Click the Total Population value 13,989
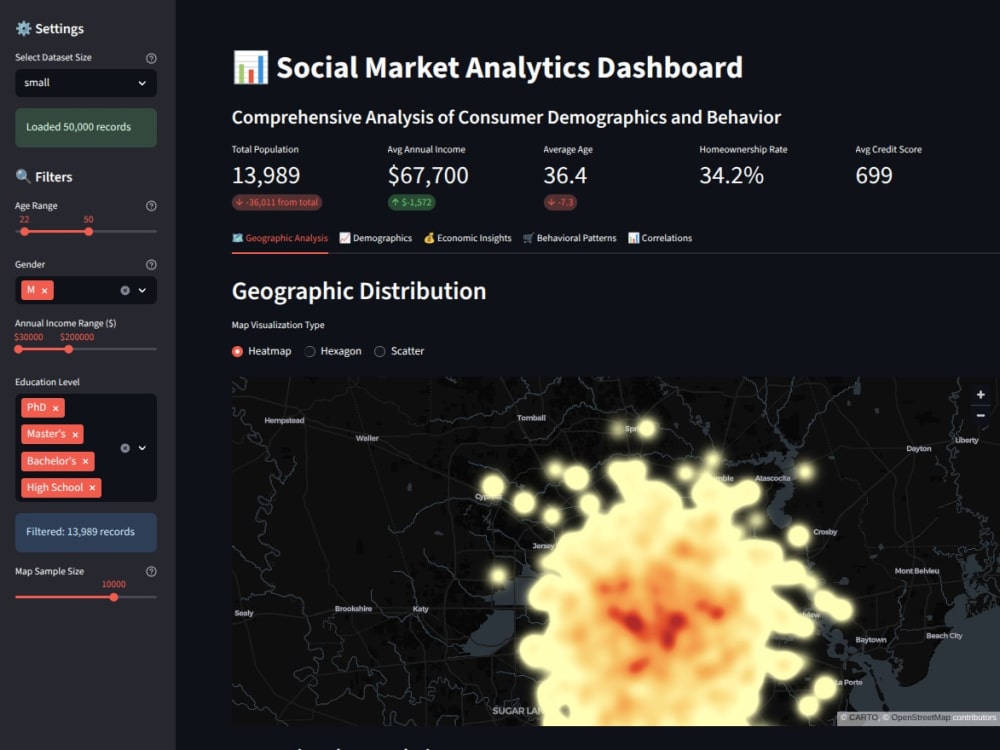Viewport: 1000px width, 750px height. click(266, 175)
